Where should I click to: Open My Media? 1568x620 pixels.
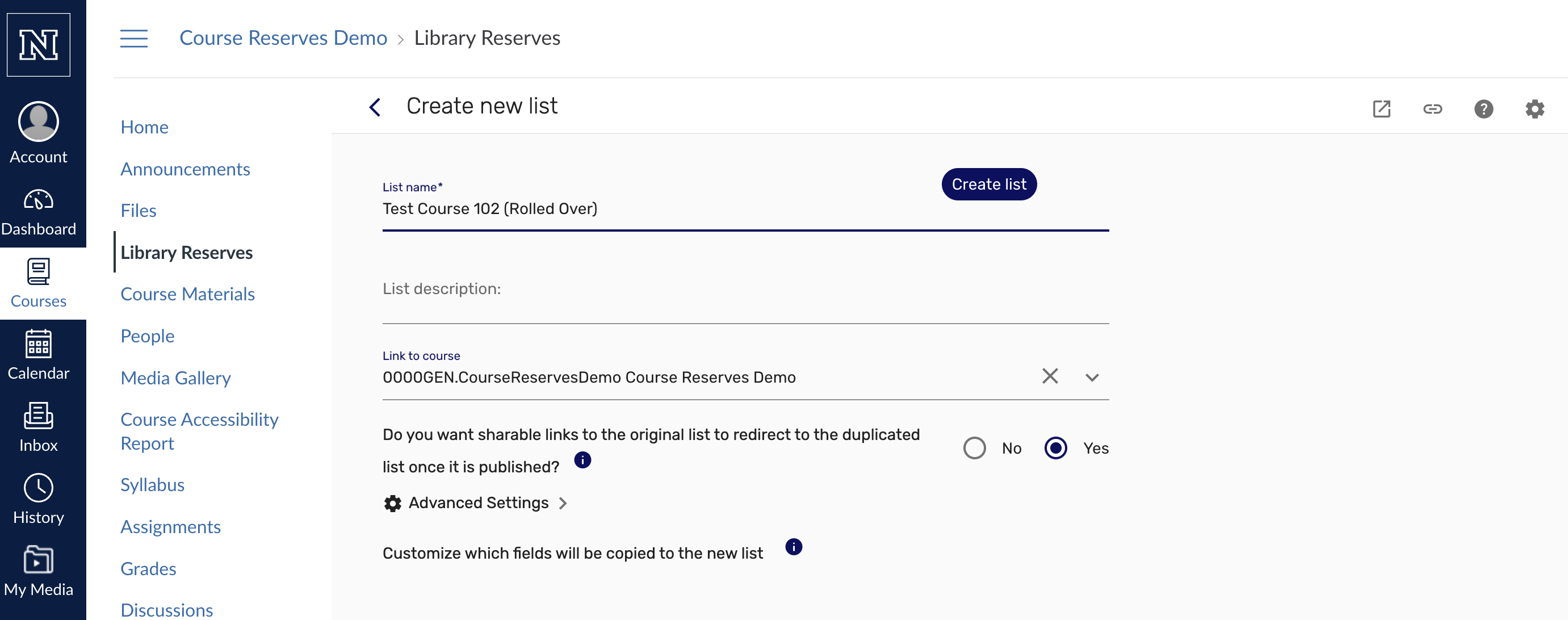click(x=39, y=571)
